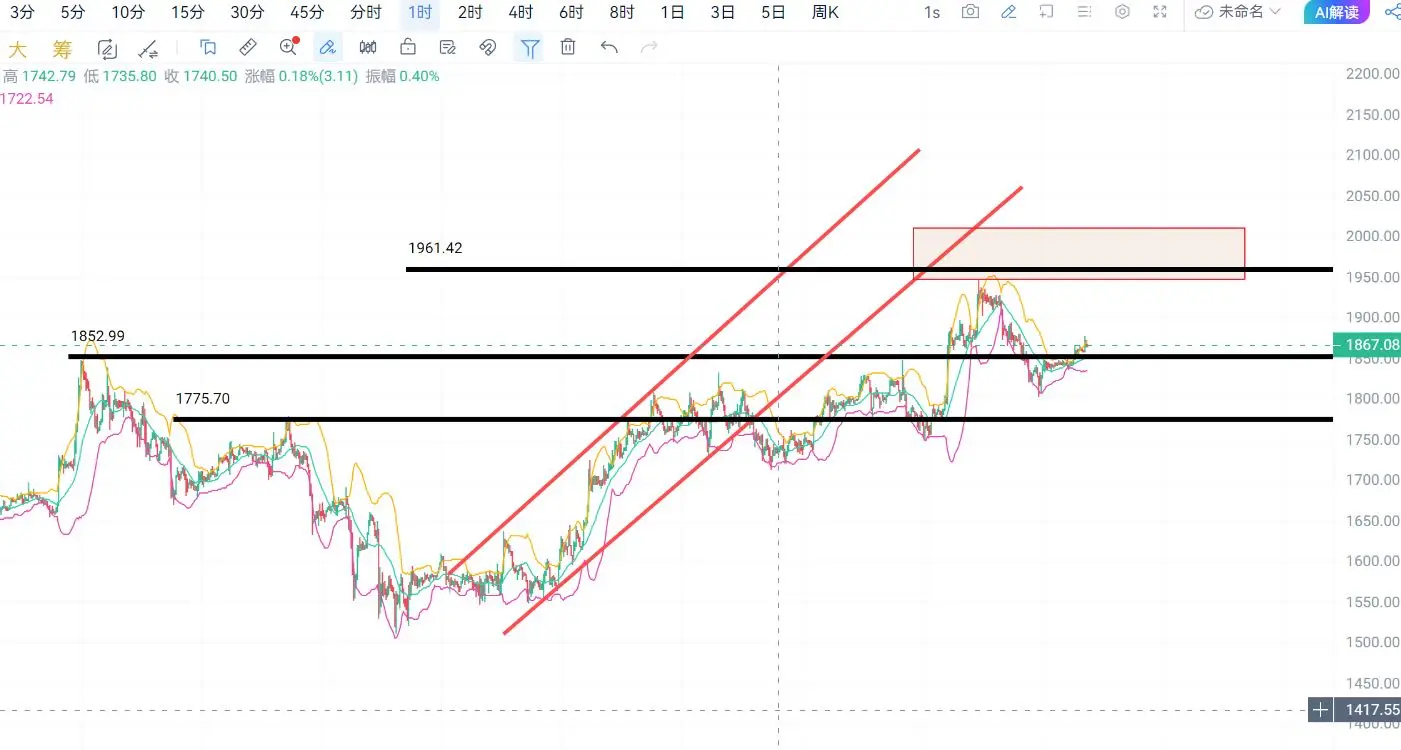This screenshot has width=1401, height=750.
Task: Activate the pencil drawing tool in top bar
Action: tap(1009, 12)
